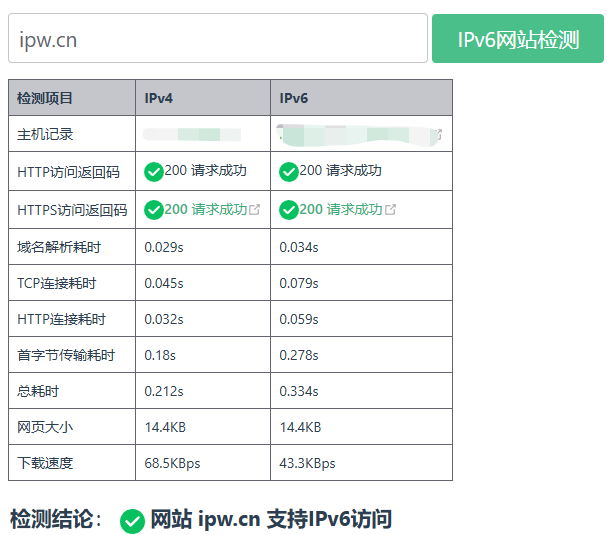Click the 网站 ipw.cn 支持IPv6访问 conclusion text
The width and height of the screenshot is (613, 535).
click(x=271, y=520)
